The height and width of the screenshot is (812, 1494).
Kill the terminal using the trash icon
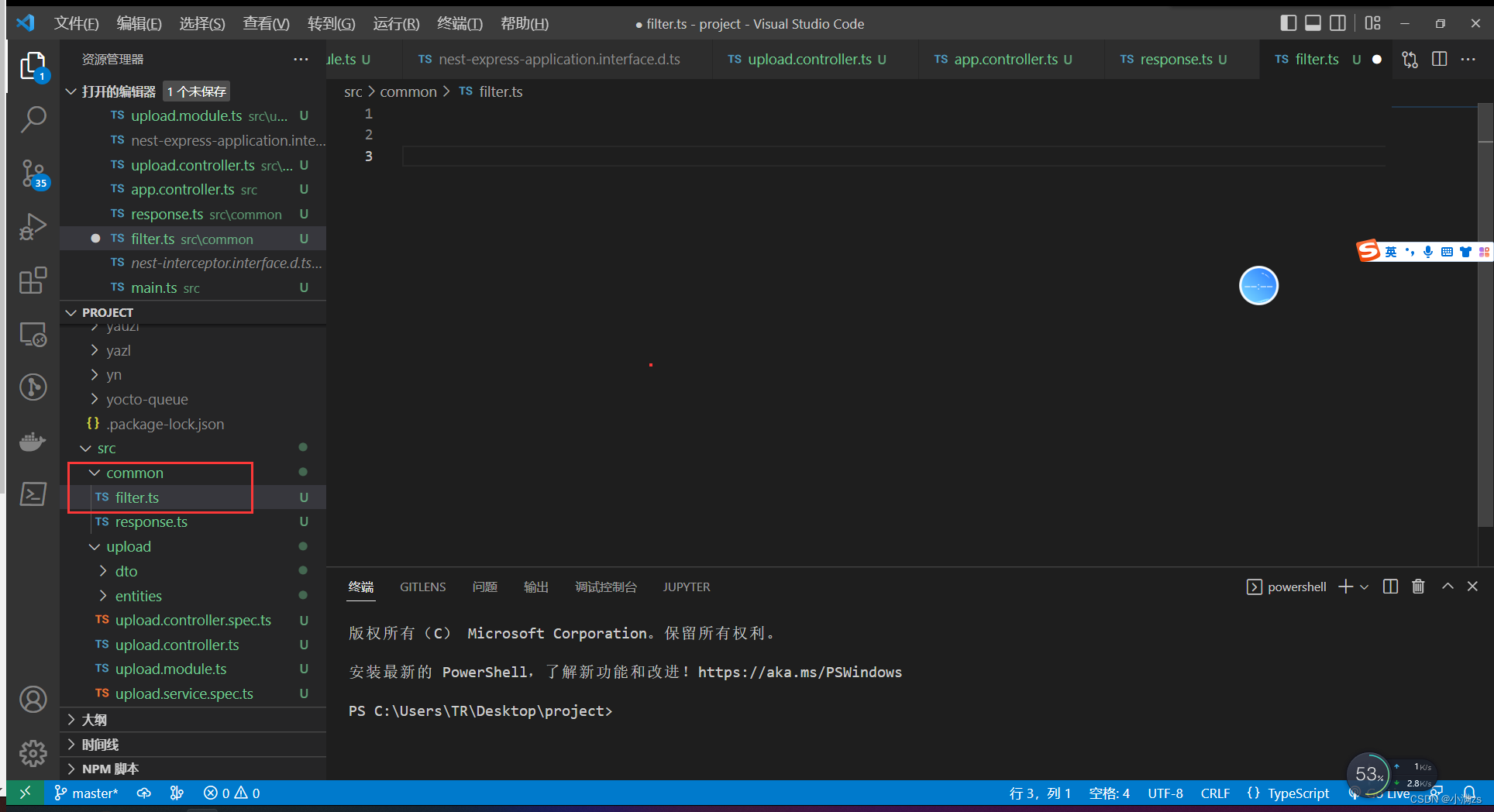click(1418, 587)
